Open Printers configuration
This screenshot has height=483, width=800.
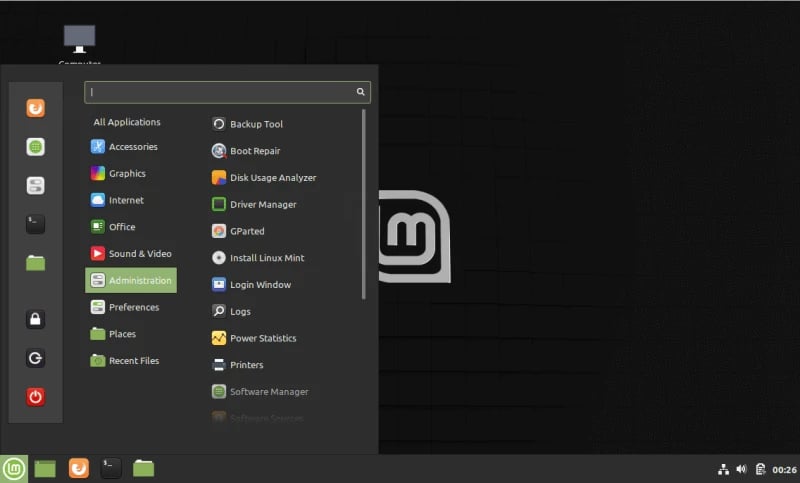[x=238, y=365]
